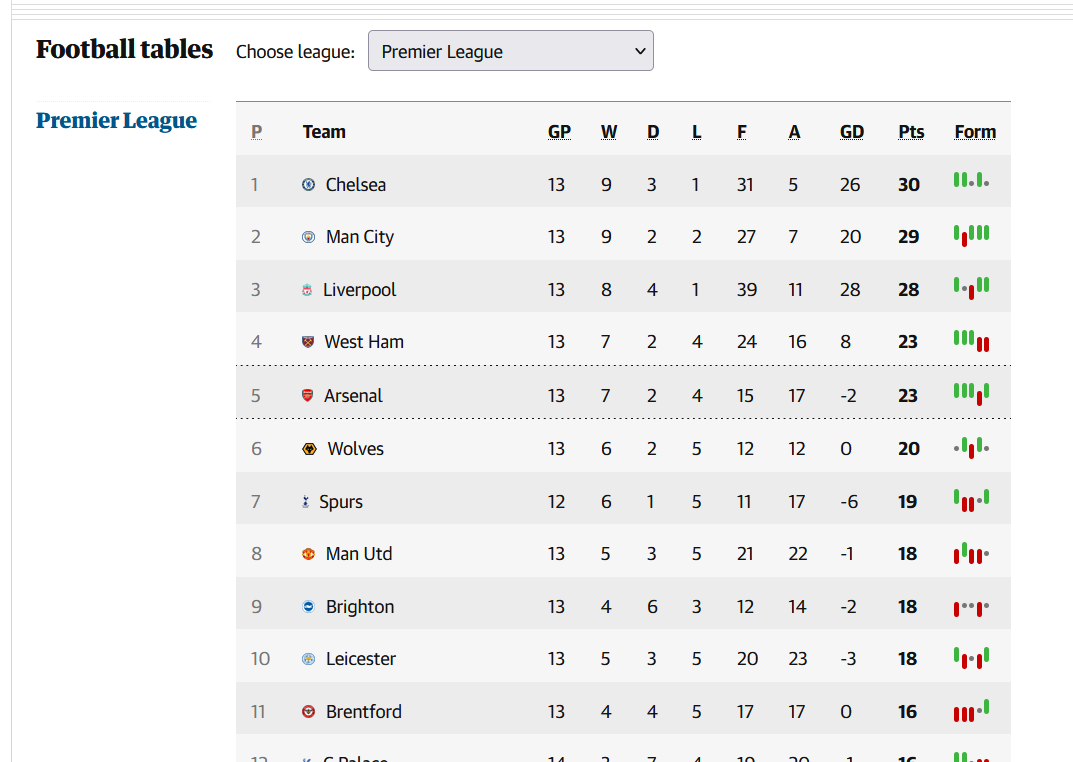Click the Man City club crest icon

point(309,237)
